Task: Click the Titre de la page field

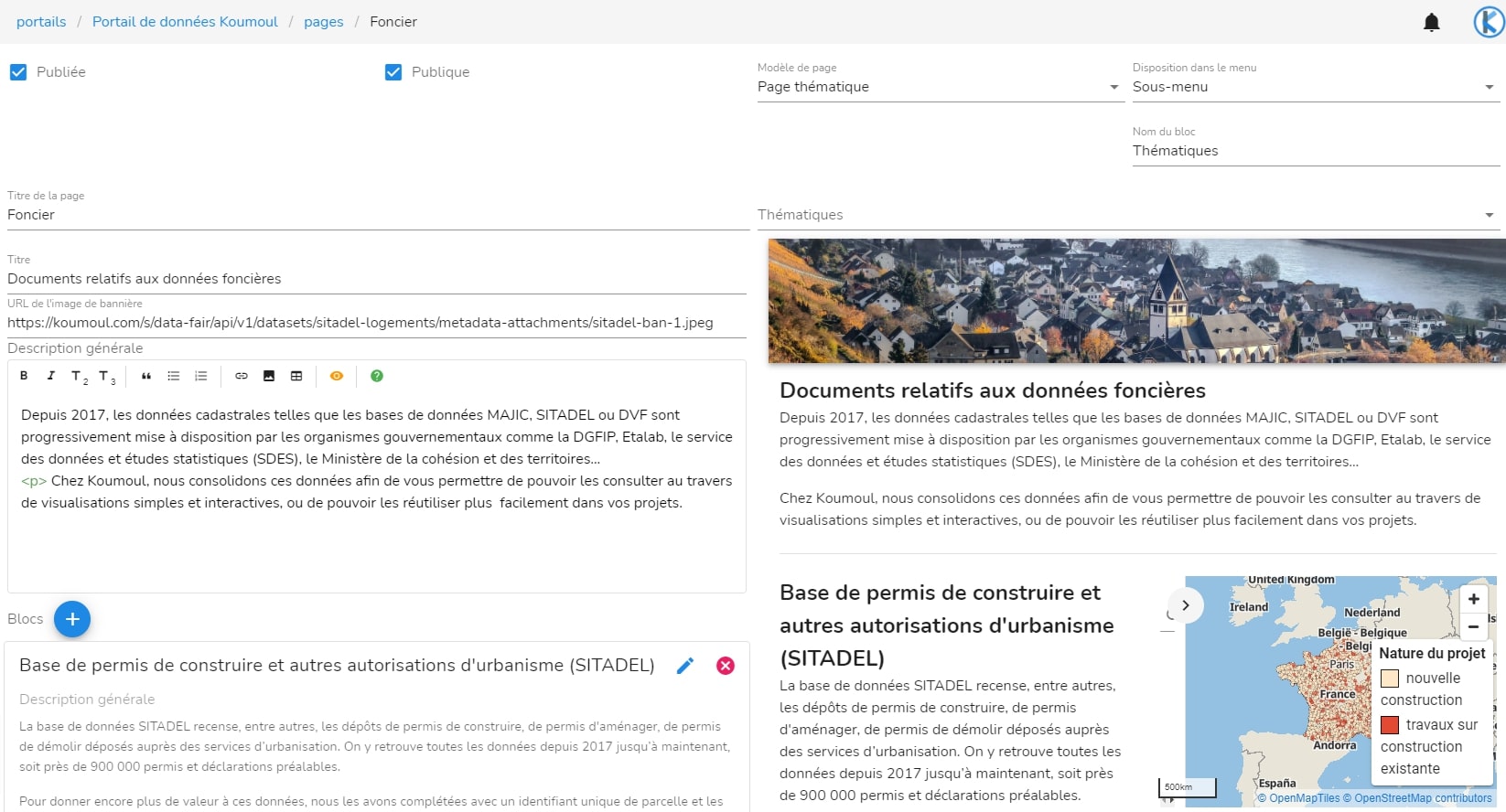Action: (x=378, y=215)
